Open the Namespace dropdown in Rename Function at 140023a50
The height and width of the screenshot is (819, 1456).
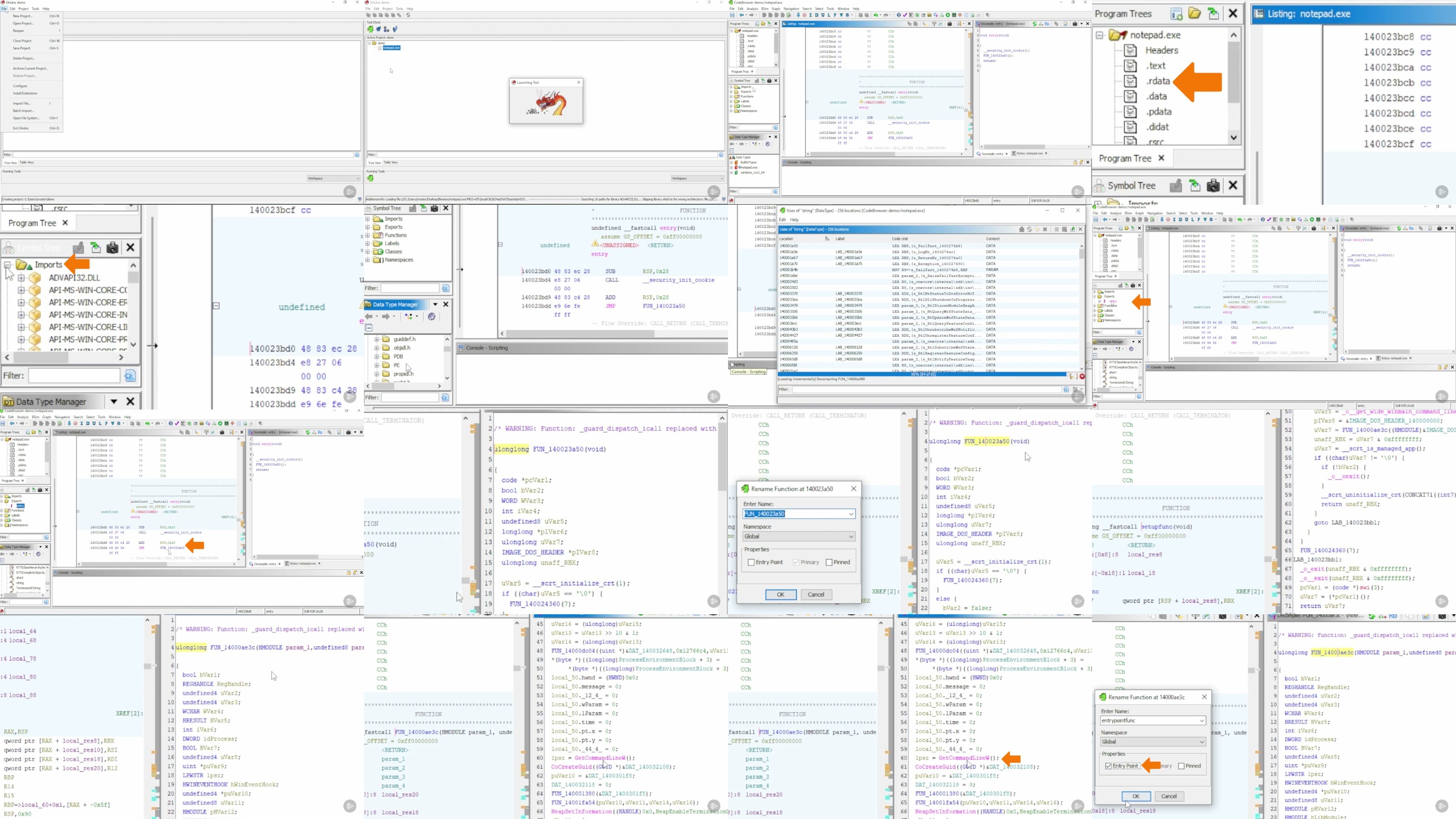click(851, 536)
